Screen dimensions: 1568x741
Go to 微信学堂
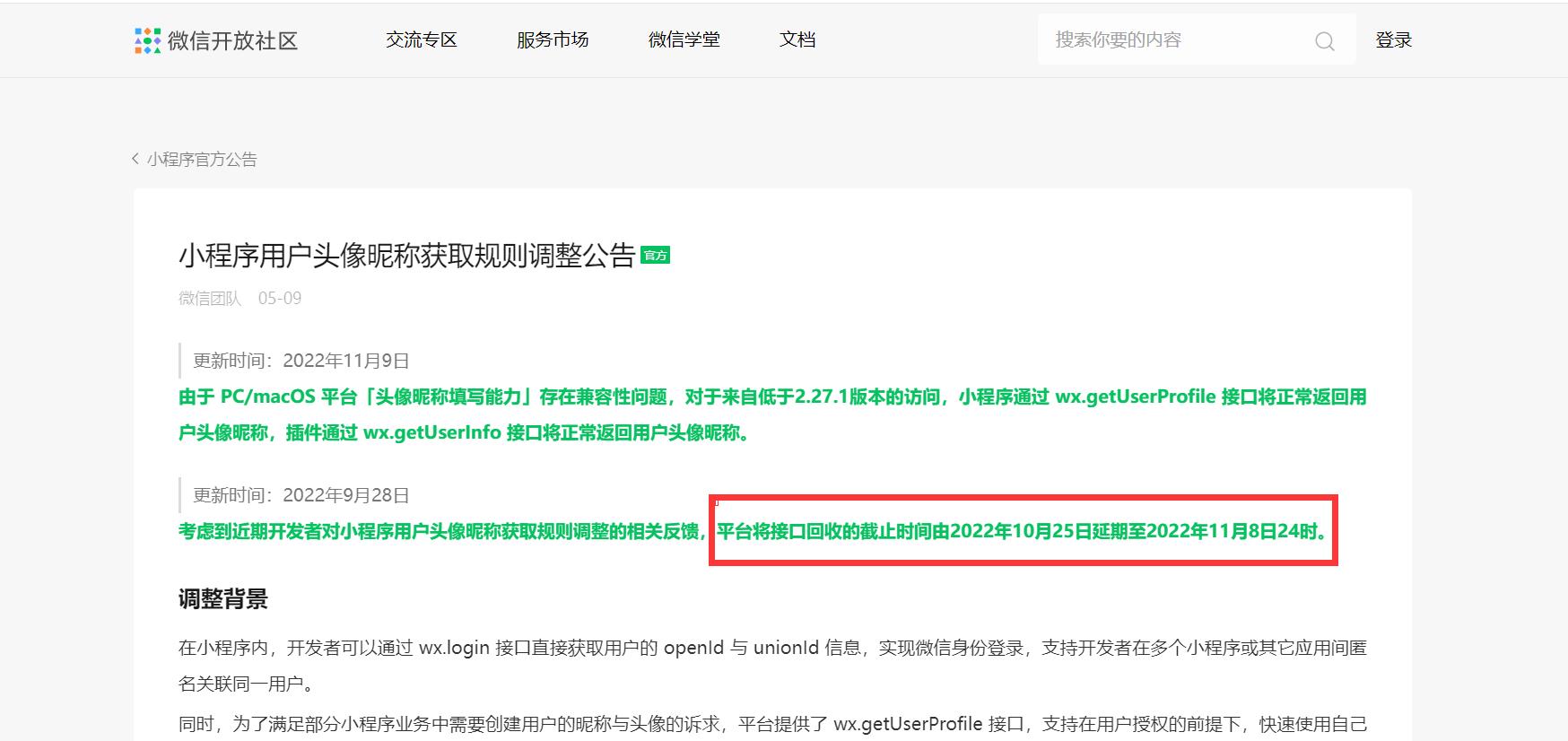point(684,39)
